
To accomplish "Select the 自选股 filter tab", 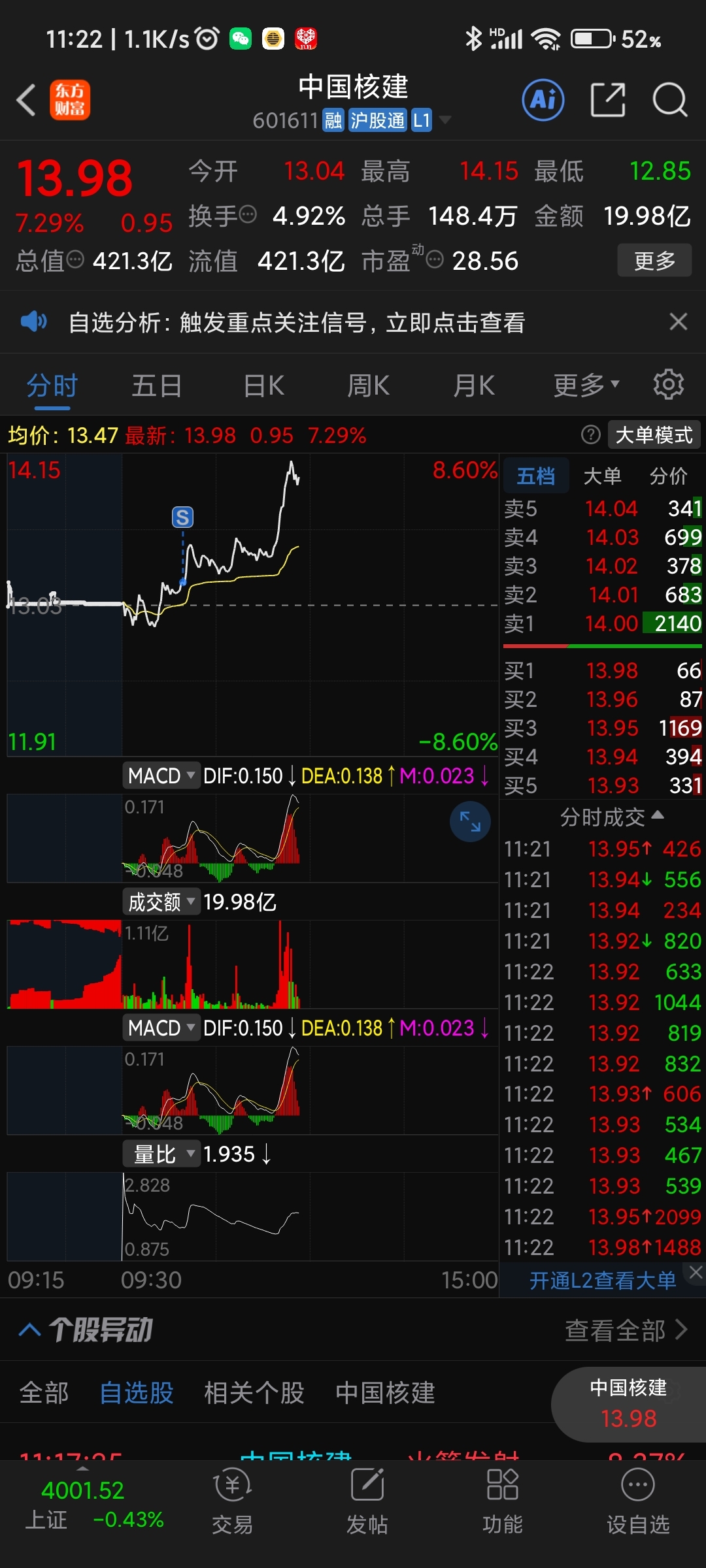I will [136, 1392].
